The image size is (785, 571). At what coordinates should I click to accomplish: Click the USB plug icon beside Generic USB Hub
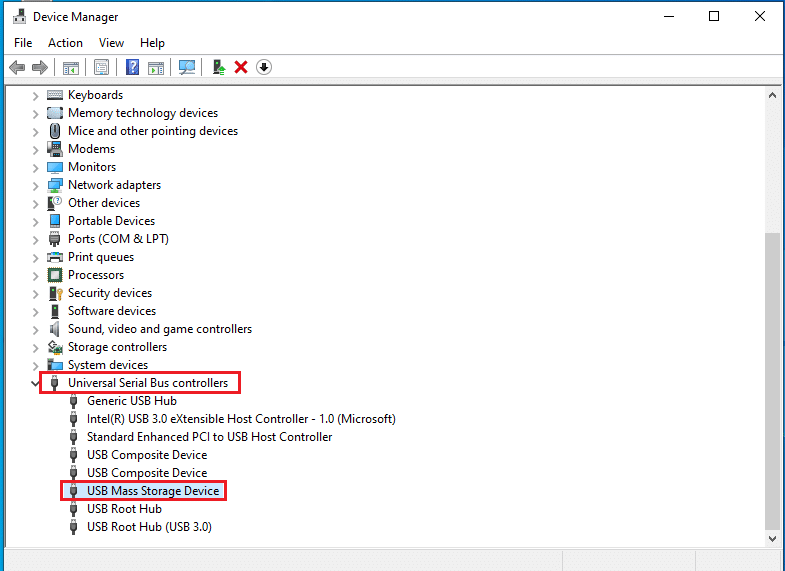(73, 401)
